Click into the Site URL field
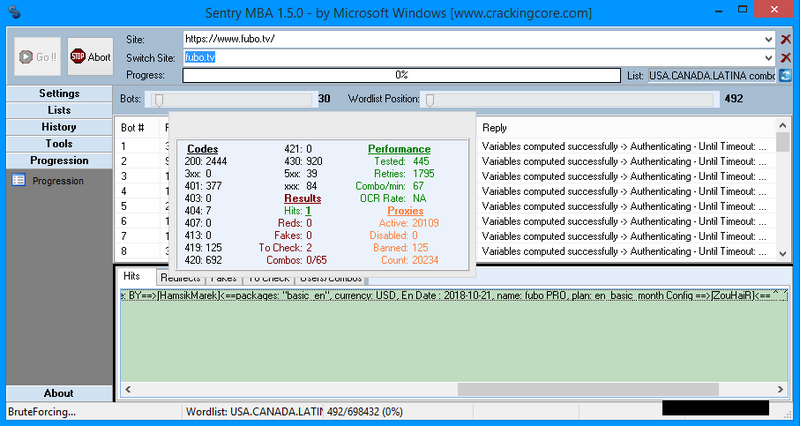The image size is (800, 426). [x=473, y=39]
